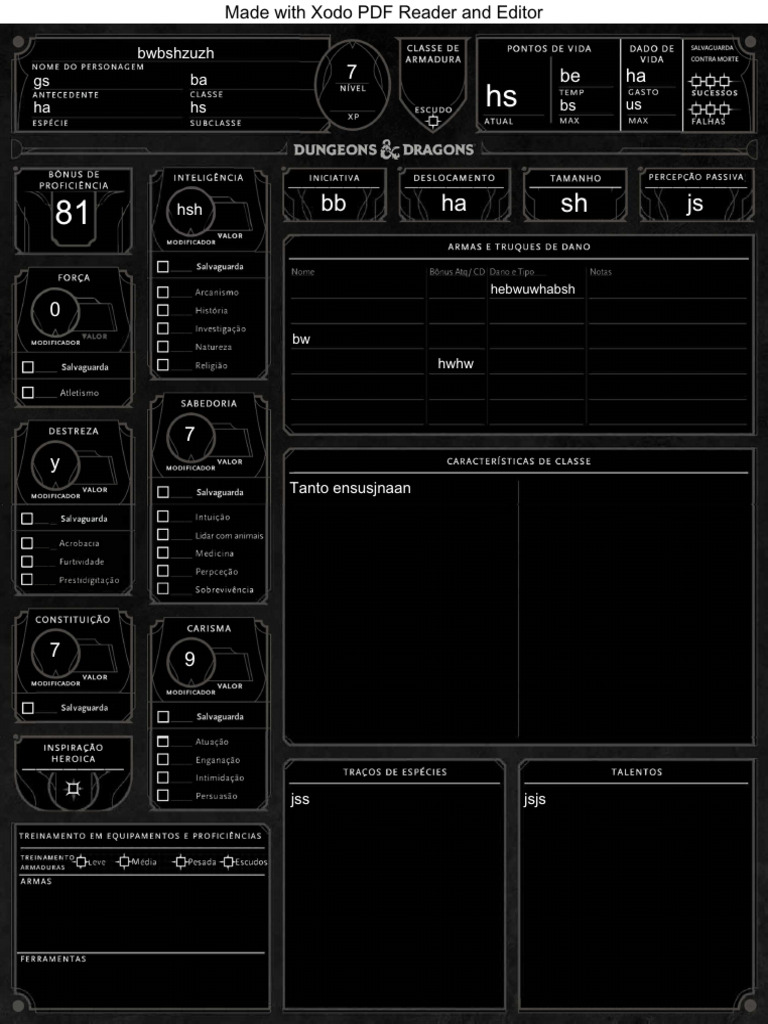Toggle the Inspiração Heroica star box
Image resolution: width=768 pixels, height=1024 pixels.
coord(73,790)
